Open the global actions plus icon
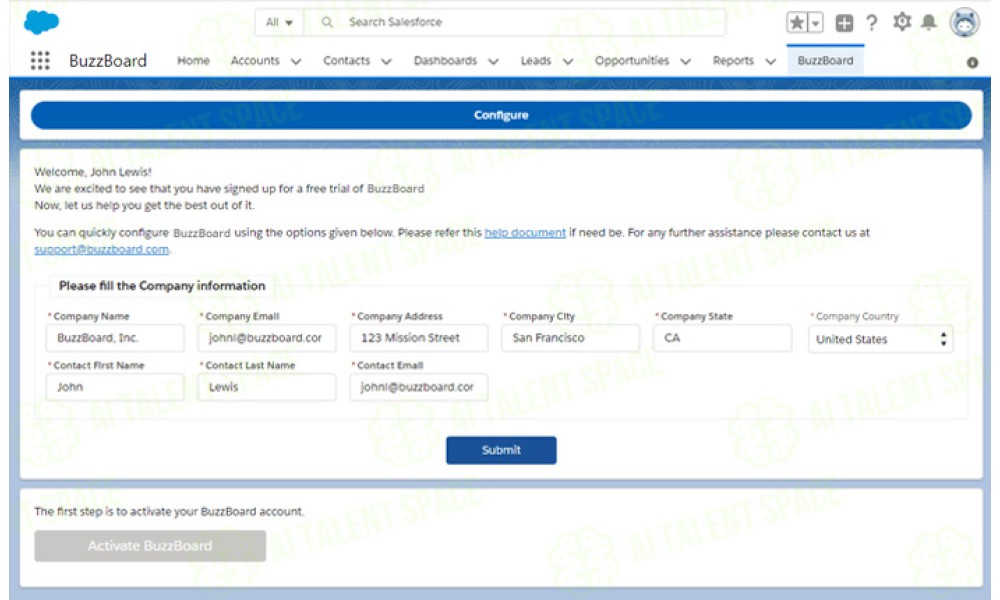Image resolution: width=1000 pixels, height=600 pixels. point(844,23)
